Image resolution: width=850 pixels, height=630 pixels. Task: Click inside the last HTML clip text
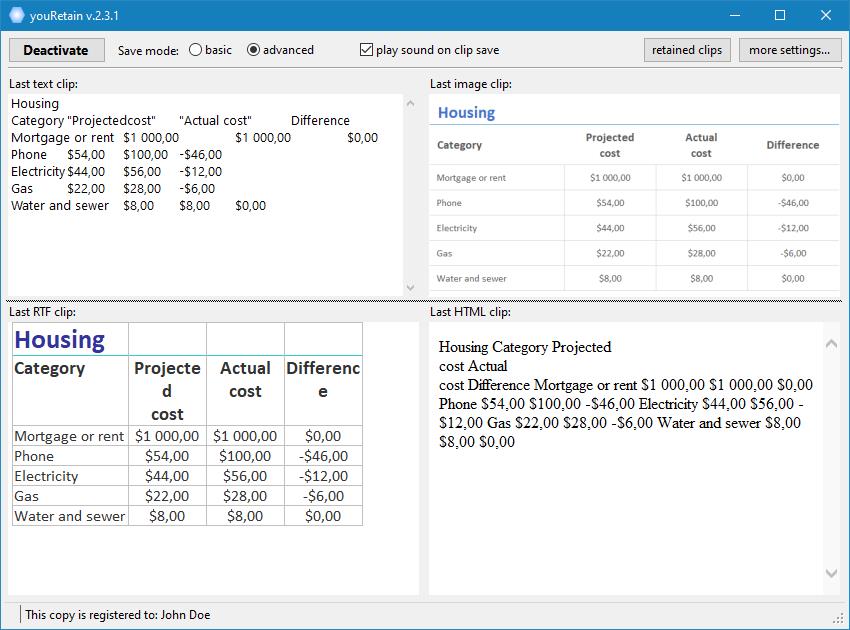pyautogui.click(x=626, y=394)
